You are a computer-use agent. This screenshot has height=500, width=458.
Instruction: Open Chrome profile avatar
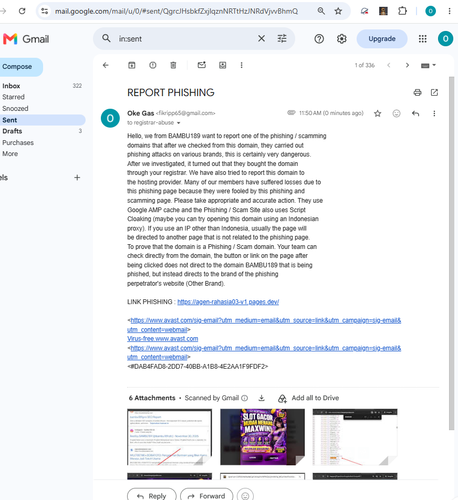[430, 11]
